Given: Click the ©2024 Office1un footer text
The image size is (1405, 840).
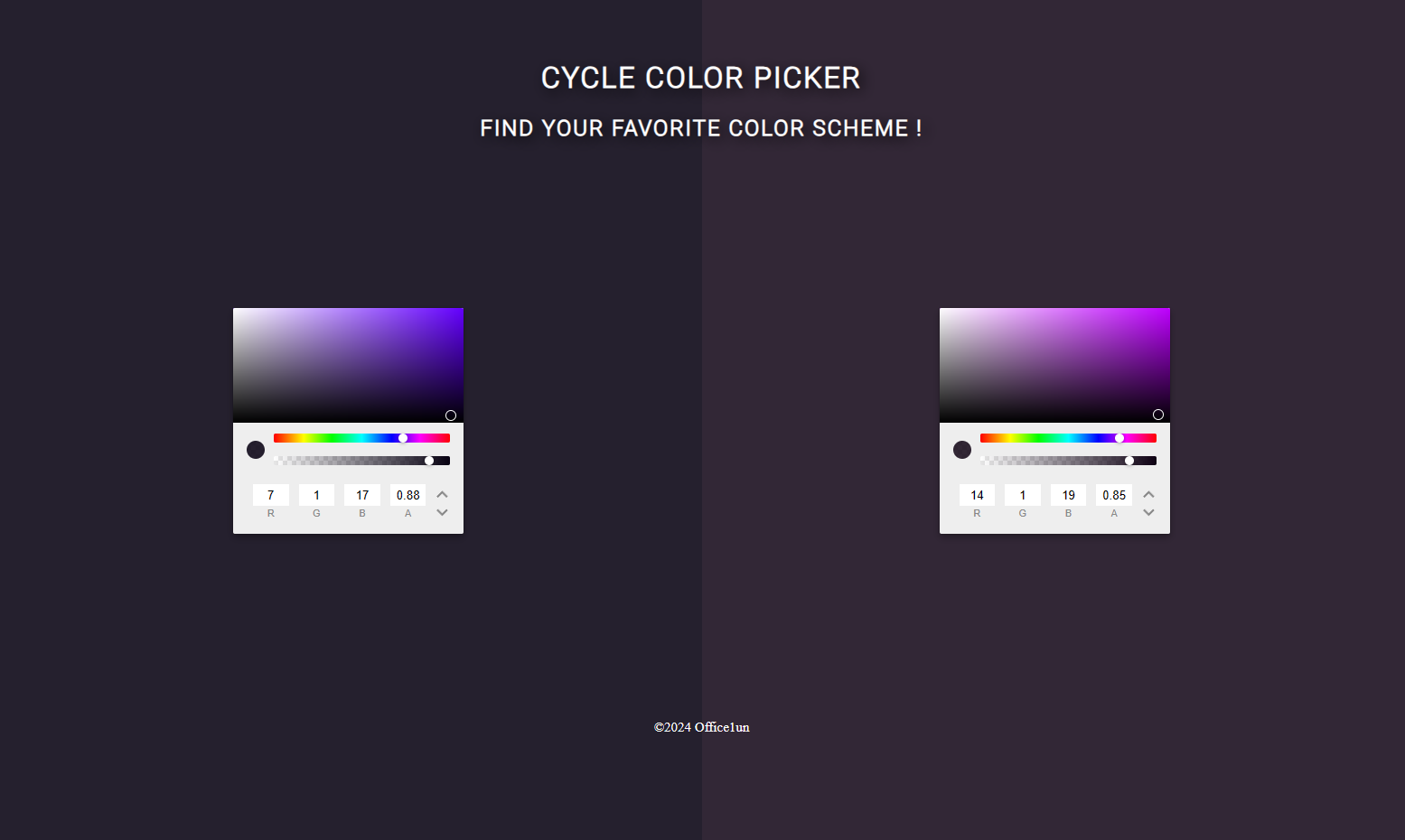Looking at the screenshot, I should coord(702,727).
